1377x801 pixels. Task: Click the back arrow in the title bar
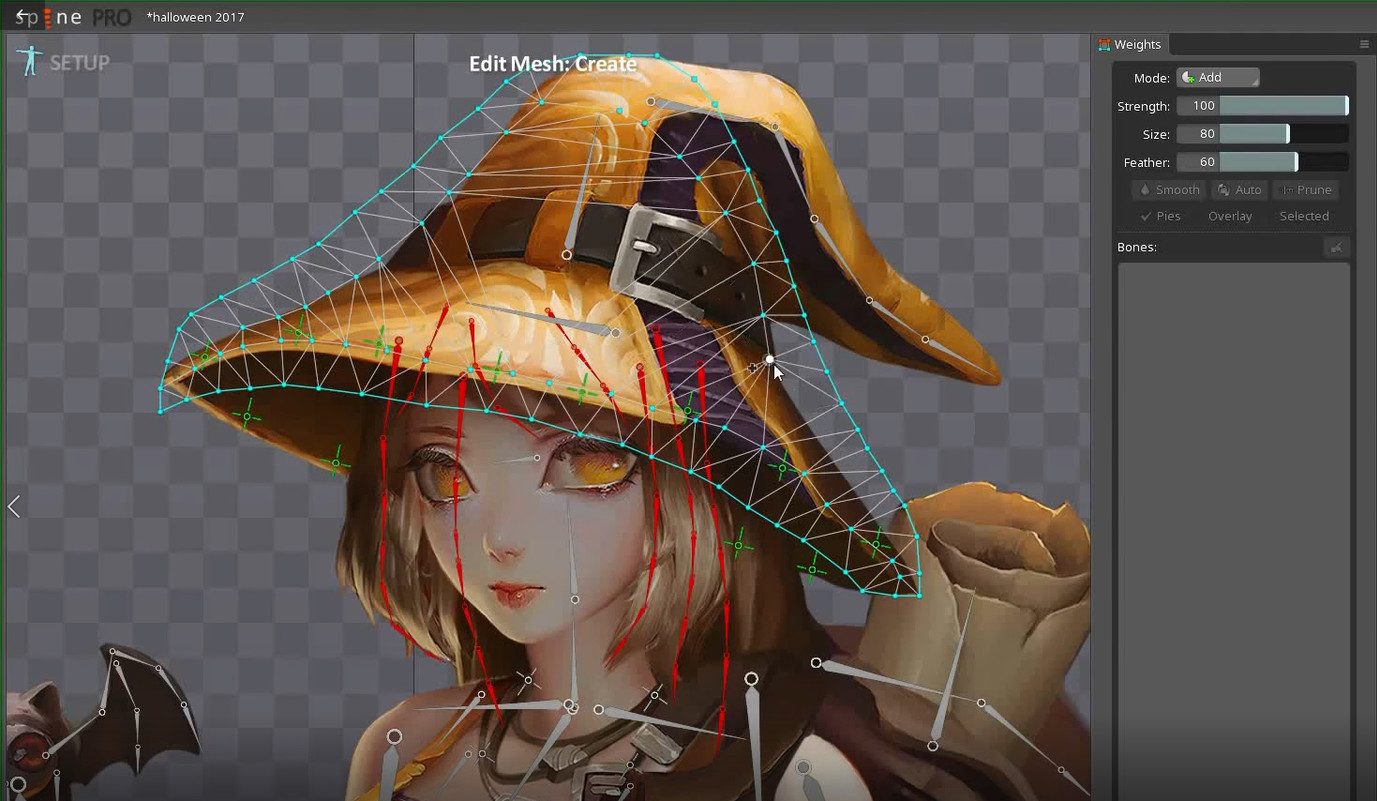coord(20,16)
